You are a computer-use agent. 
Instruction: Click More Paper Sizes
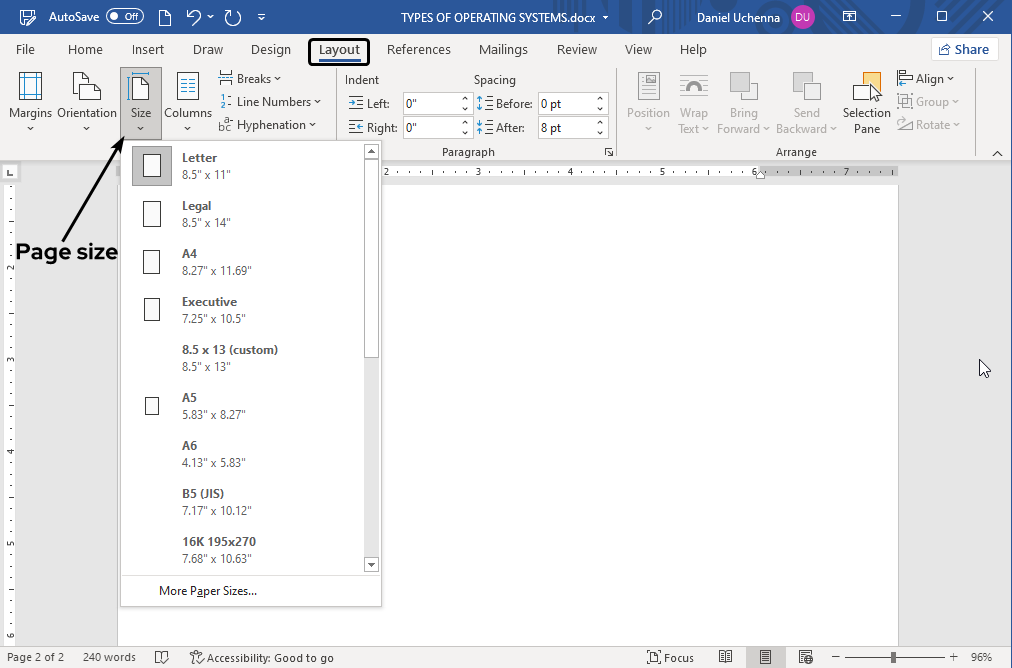(x=208, y=591)
